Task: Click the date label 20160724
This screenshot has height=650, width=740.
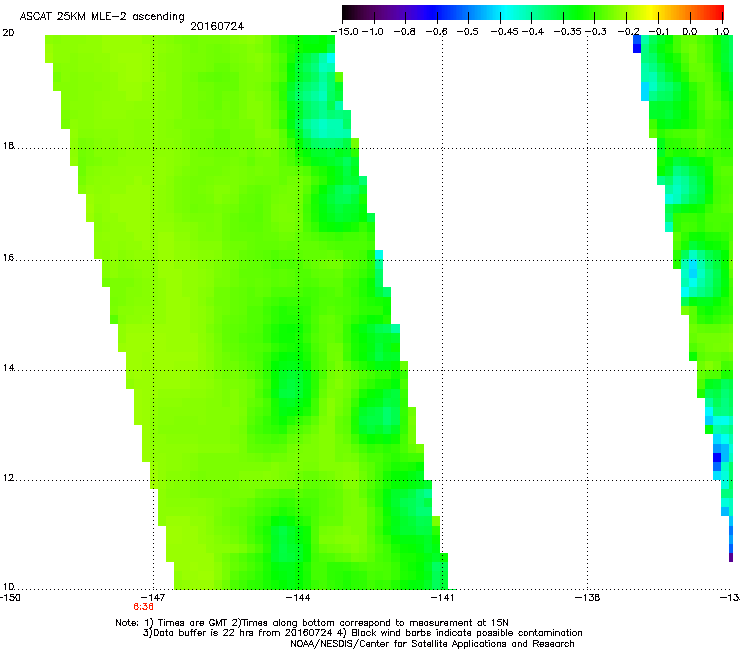Action: point(217,26)
